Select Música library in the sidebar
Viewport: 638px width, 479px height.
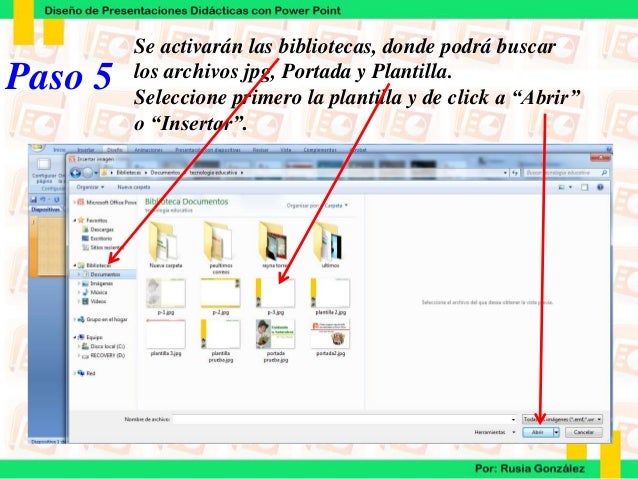(95, 292)
